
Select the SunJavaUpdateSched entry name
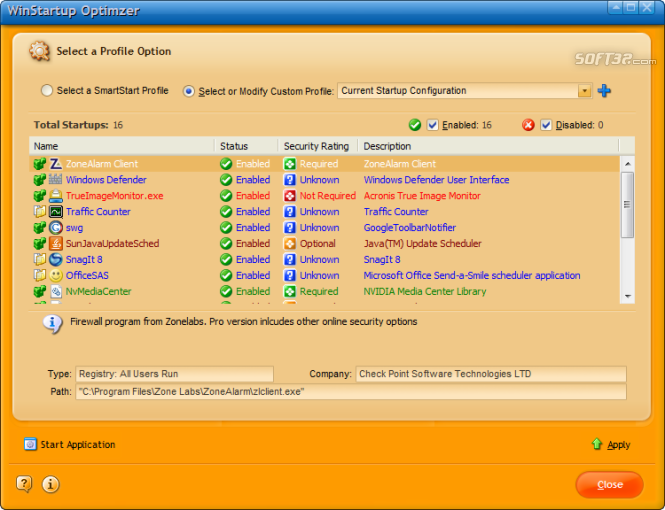pos(112,243)
